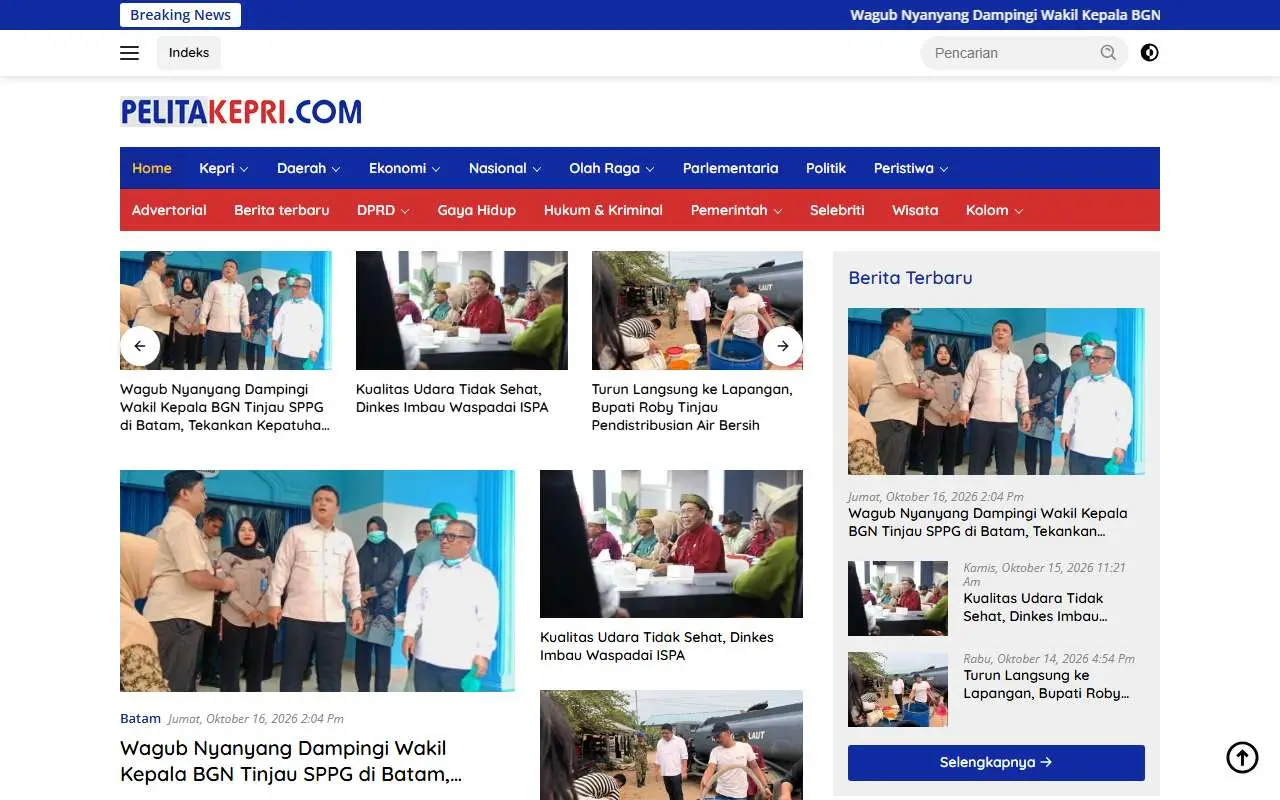Click the Batam category link
This screenshot has height=800, width=1280.
tap(140, 718)
